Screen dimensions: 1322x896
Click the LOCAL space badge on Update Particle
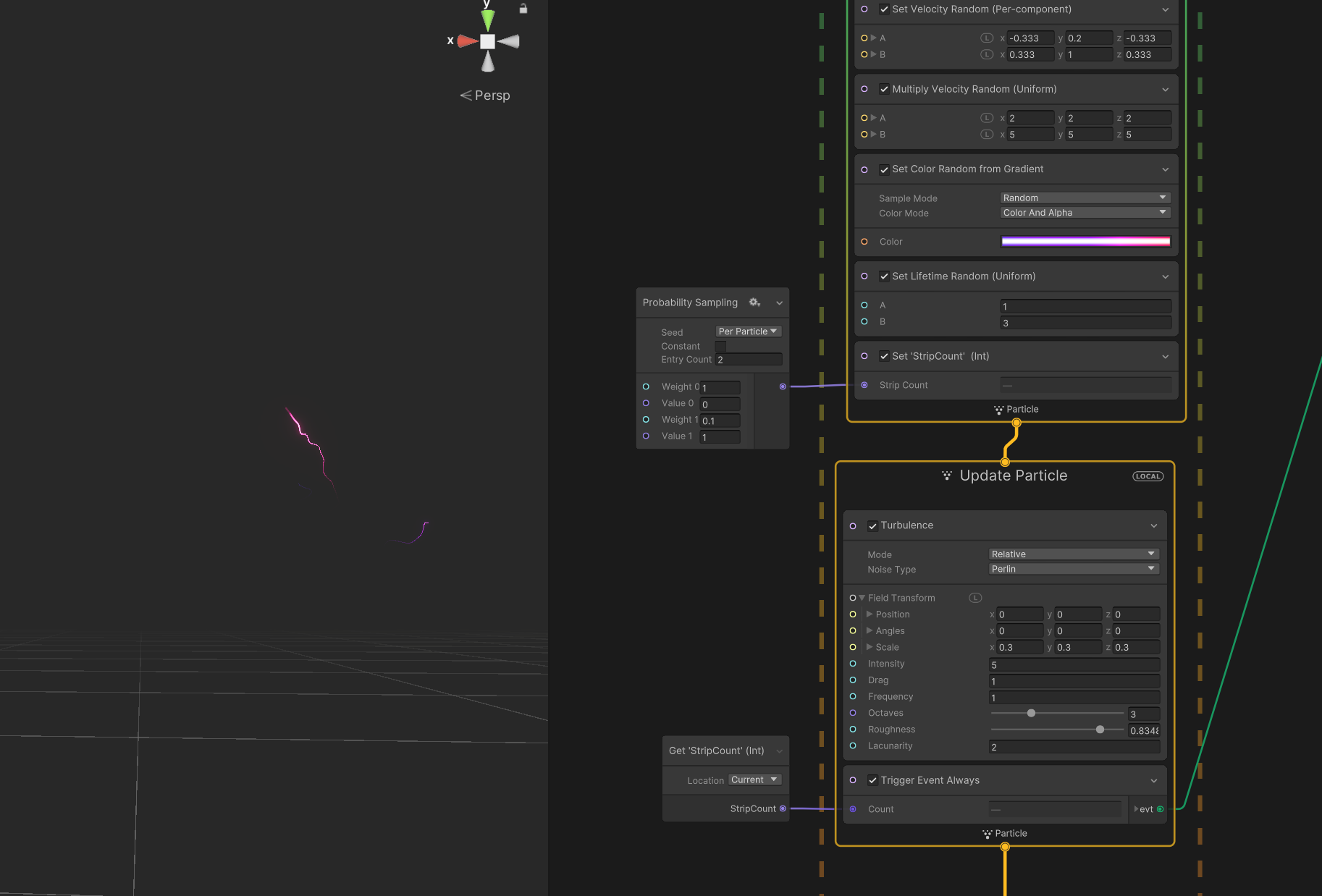coord(1148,476)
